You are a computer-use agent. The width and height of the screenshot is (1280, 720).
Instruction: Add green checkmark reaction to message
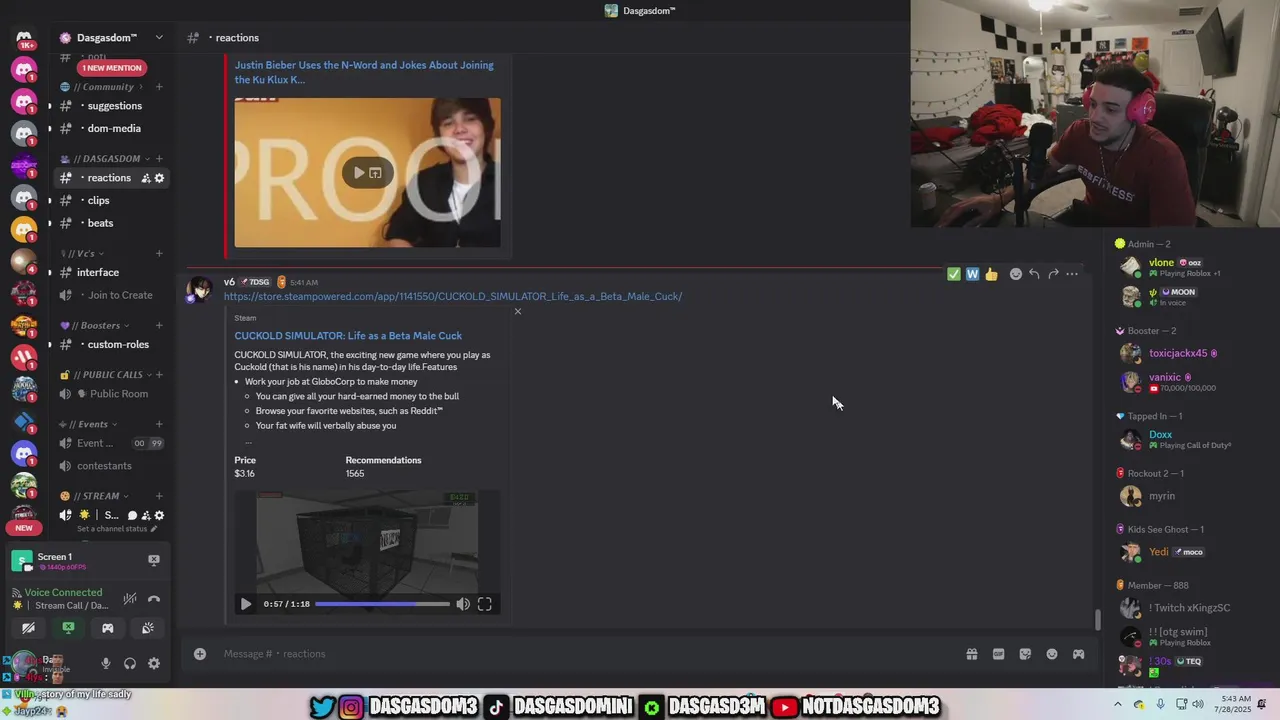coord(954,274)
